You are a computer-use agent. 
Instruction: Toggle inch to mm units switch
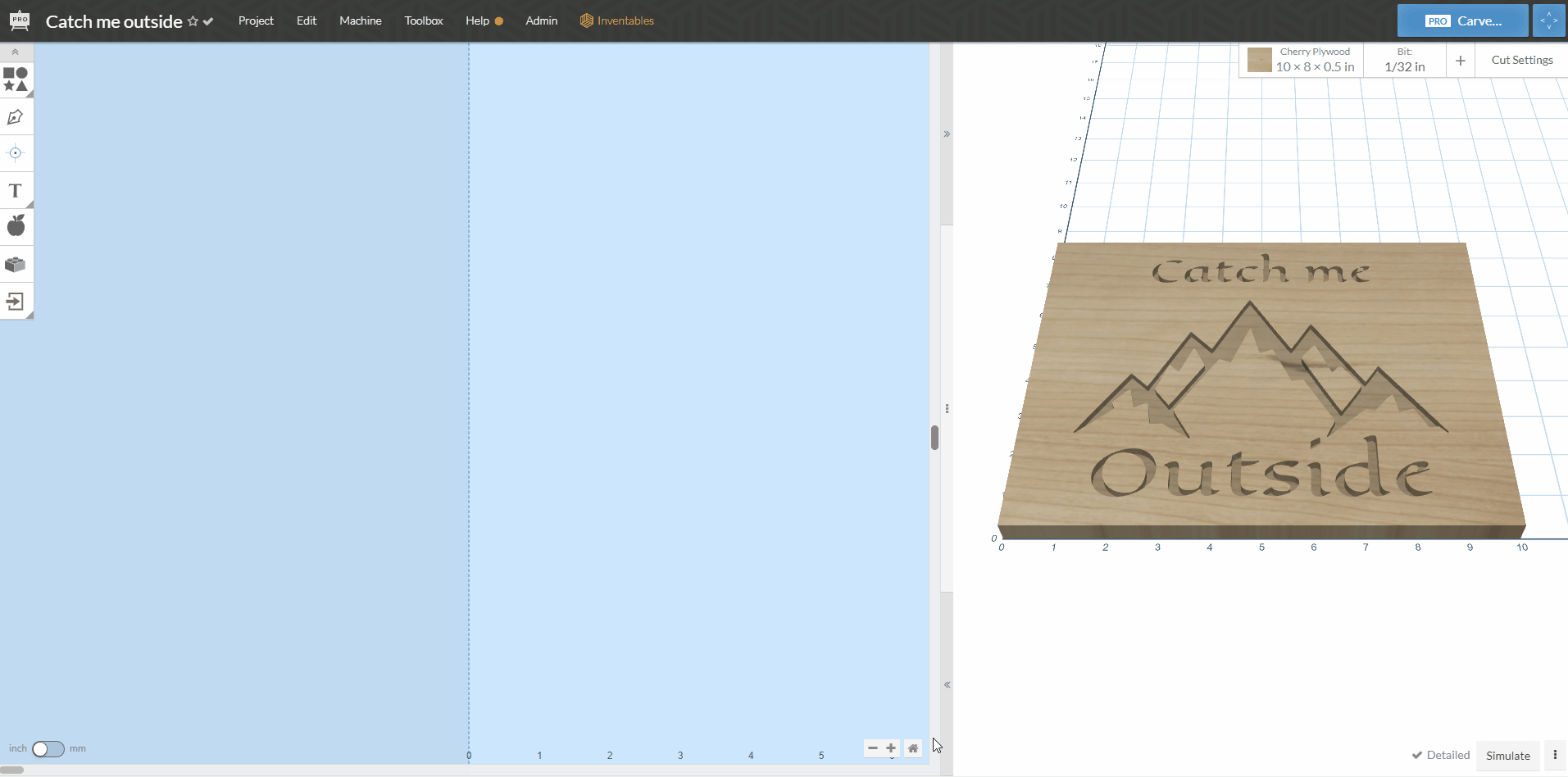coord(48,749)
